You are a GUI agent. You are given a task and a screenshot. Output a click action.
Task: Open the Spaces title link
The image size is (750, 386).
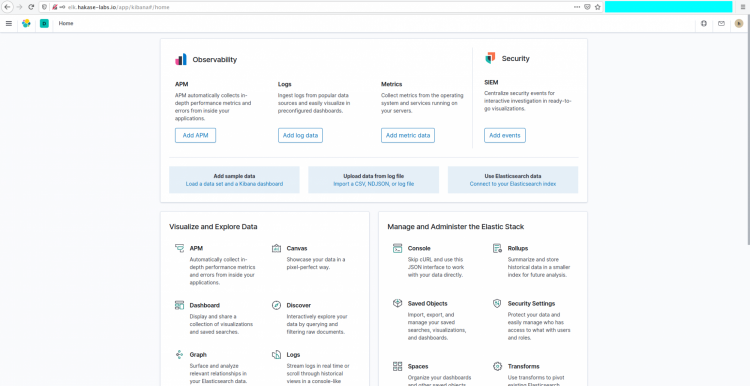click(x=418, y=366)
